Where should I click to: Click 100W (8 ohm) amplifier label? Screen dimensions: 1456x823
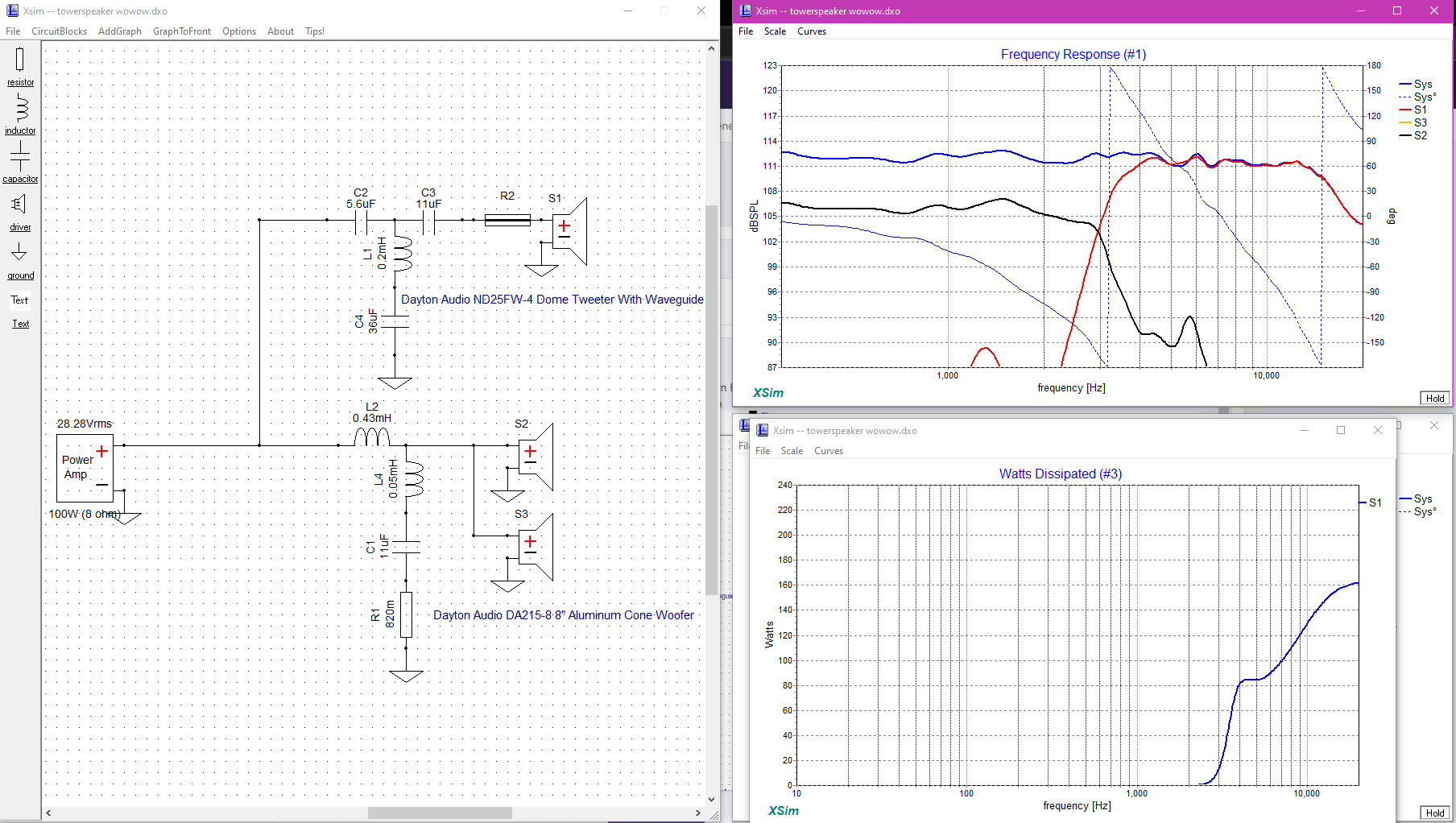85,514
